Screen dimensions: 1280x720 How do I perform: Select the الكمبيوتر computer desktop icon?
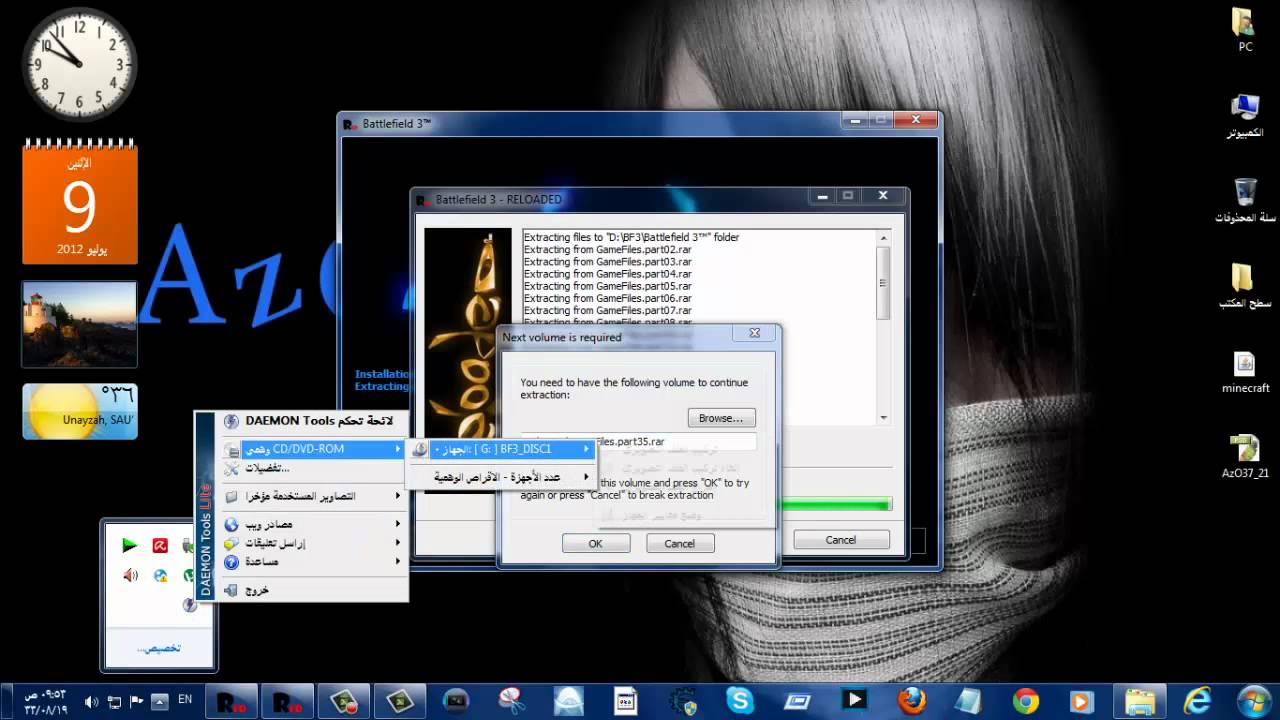pos(1245,116)
